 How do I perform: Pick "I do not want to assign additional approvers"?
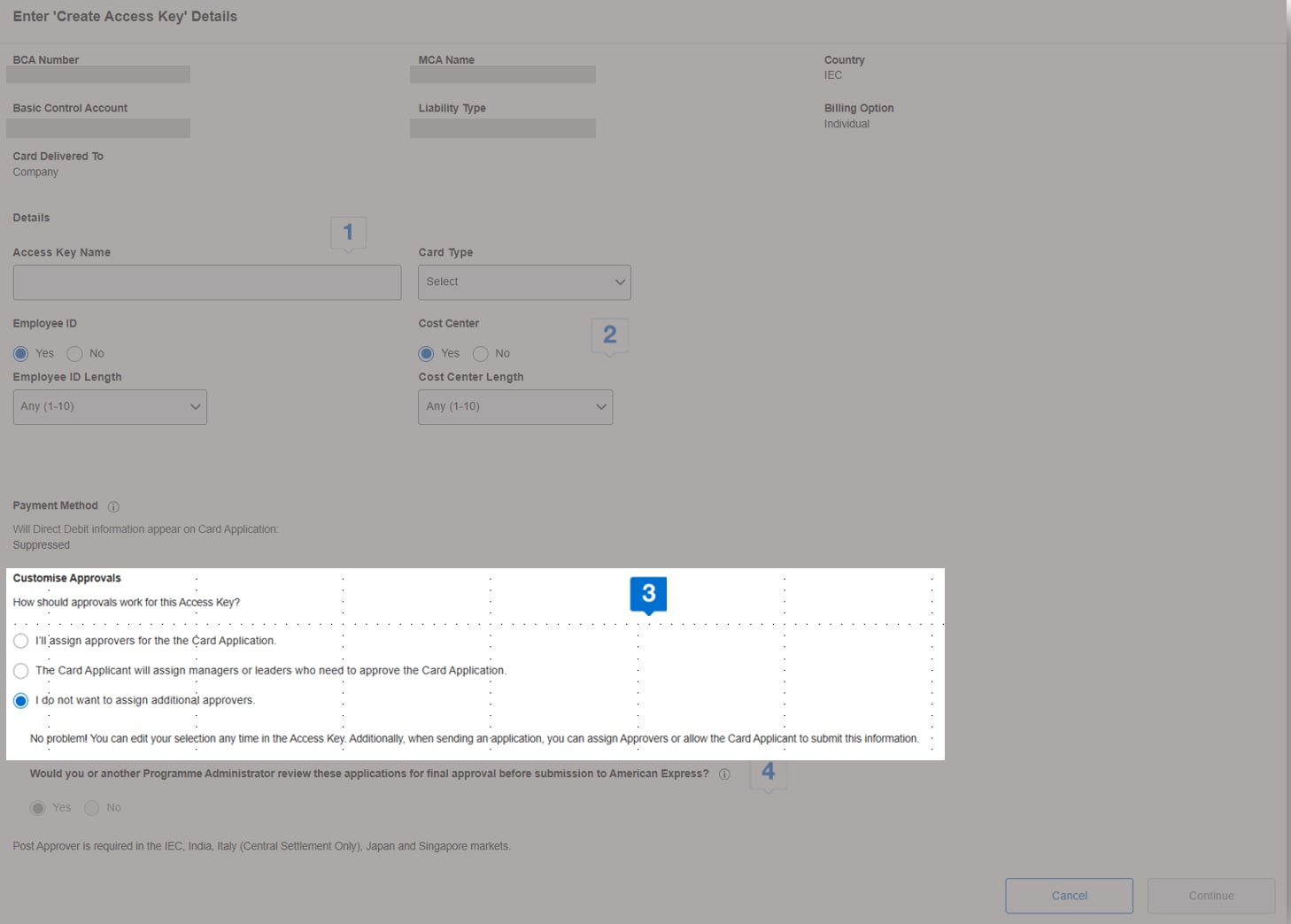(x=21, y=701)
